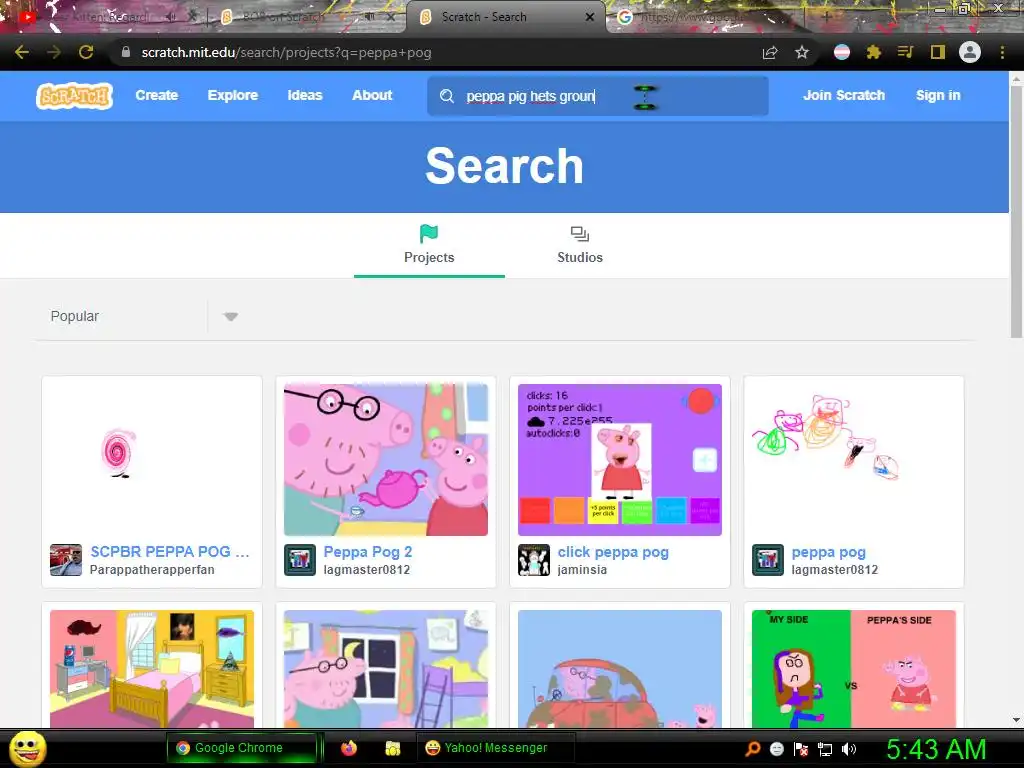Go back with the browser back arrow
Viewport: 1024px width, 768px height.
coord(22,52)
